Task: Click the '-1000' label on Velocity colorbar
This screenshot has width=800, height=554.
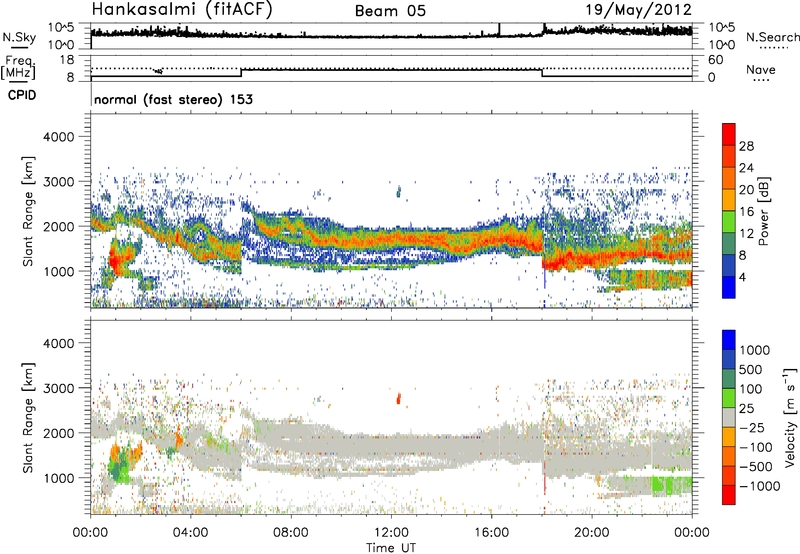Action: click(760, 486)
